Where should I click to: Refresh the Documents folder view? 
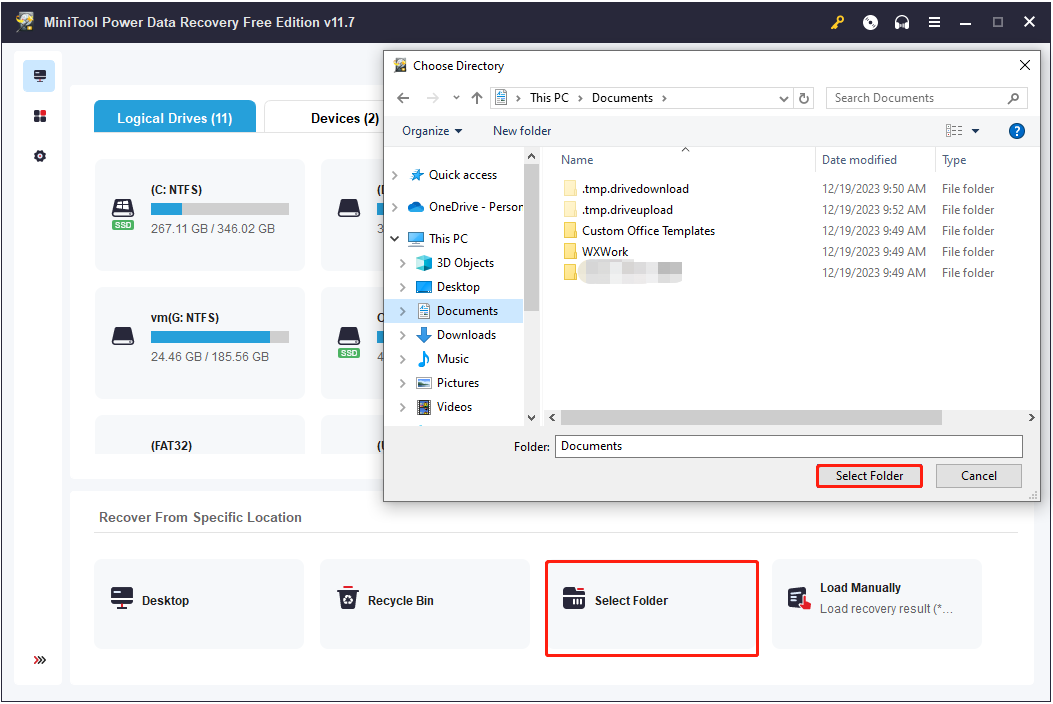(x=803, y=98)
